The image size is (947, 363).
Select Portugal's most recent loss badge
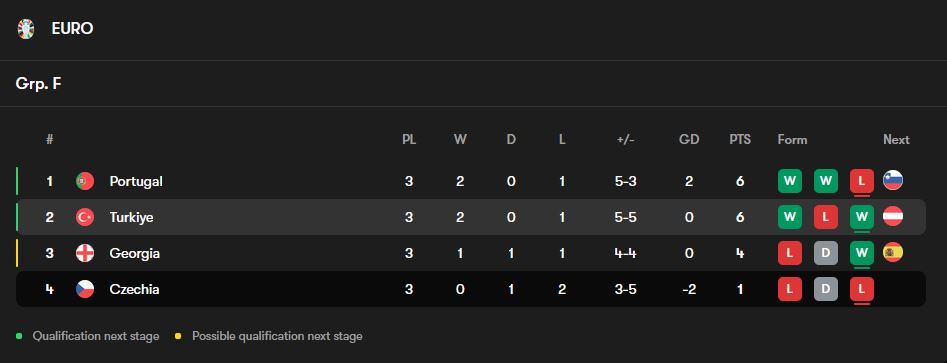(x=861, y=181)
